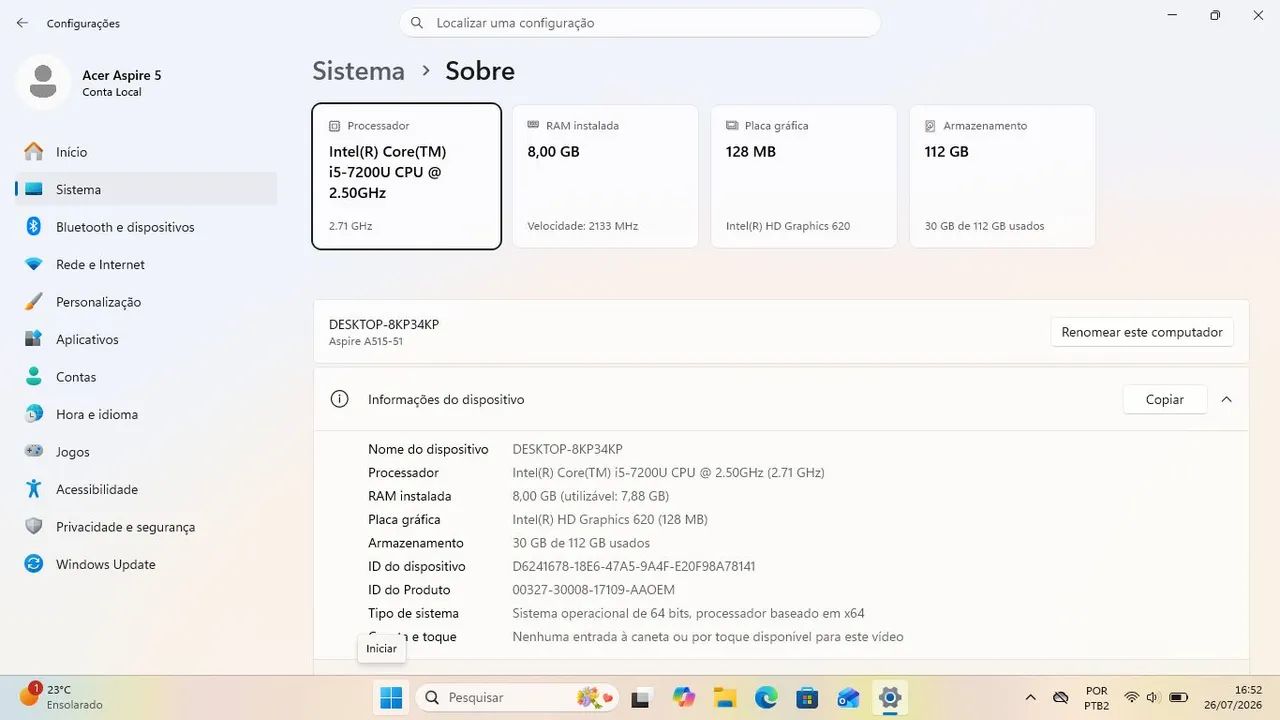1280x720 pixels.
Task: Open Microsoft Store from the taskbar
Action: click(x=807, y=697)
